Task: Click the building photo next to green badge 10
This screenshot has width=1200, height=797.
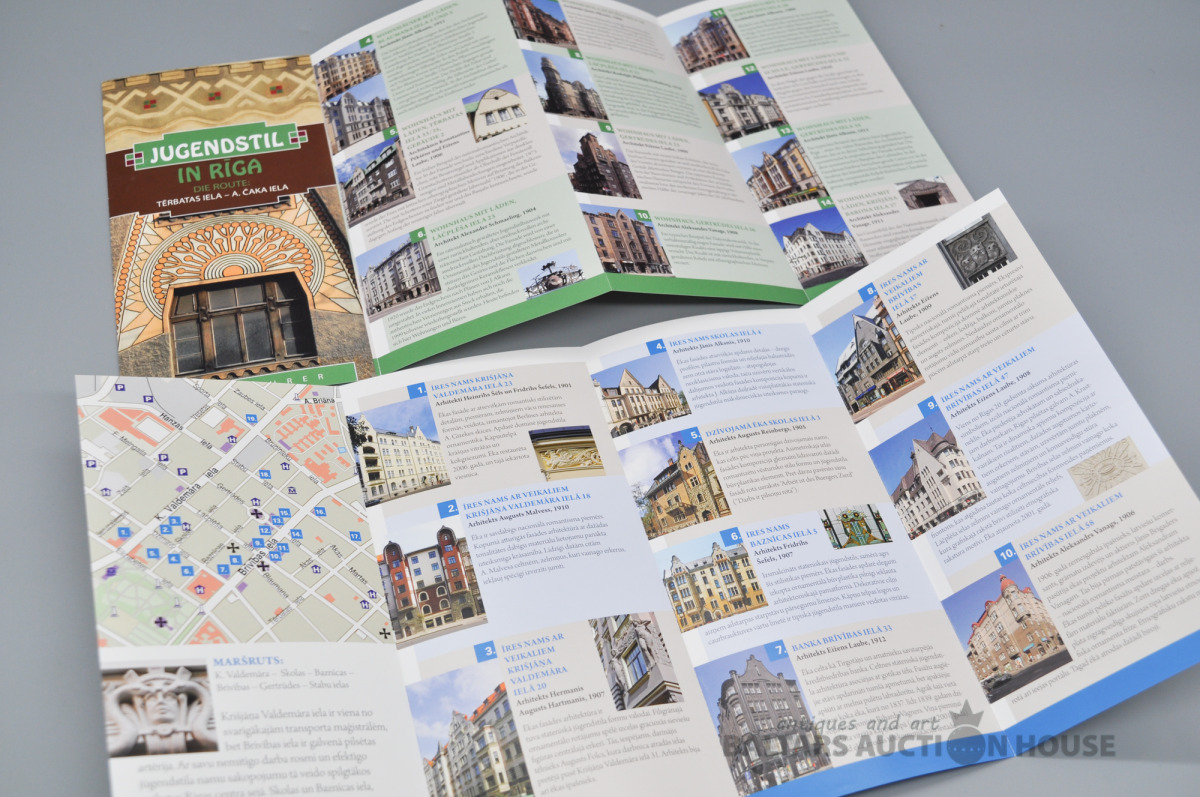Action: pos(625,241)
